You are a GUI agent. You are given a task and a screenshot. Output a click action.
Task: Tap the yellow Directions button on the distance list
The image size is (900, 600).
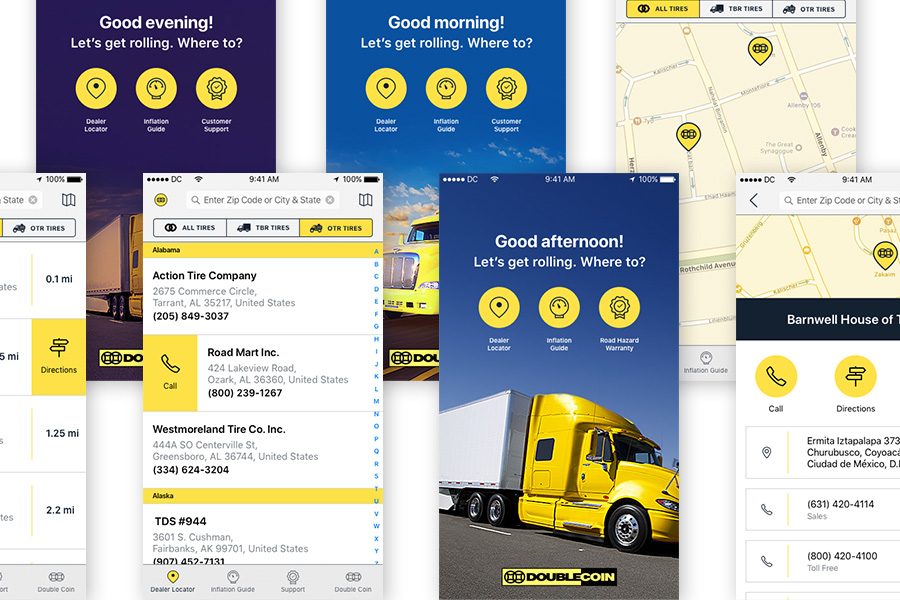[x=59, y=357]
